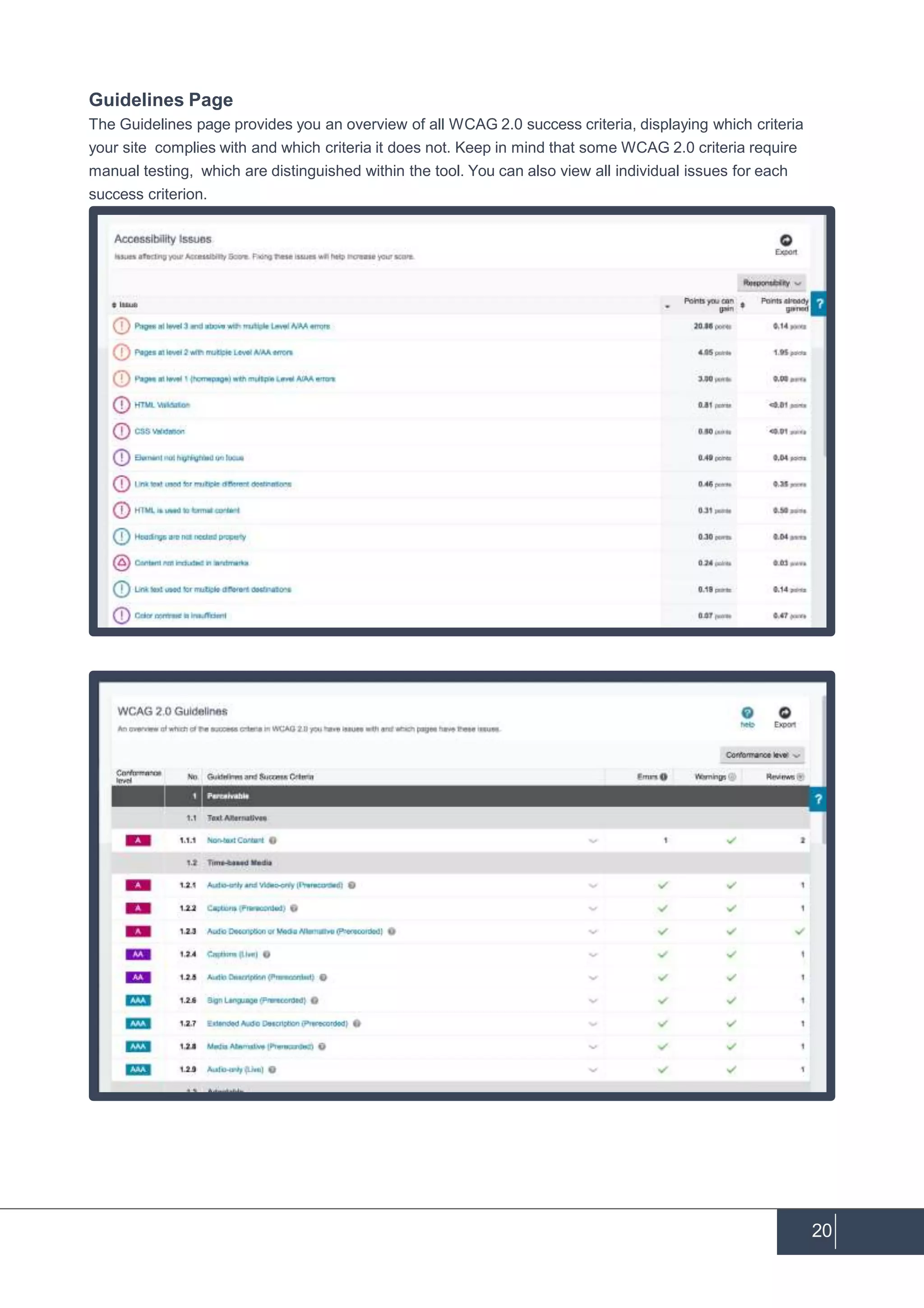Expand the 1.2.4 Captions (Live) row chevron
Screen dimensions: 924x1308
[593, 954]
